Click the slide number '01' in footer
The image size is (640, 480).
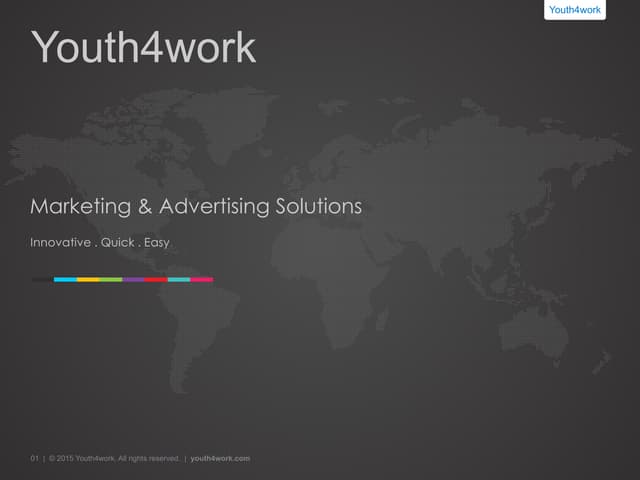pos(34,459)
